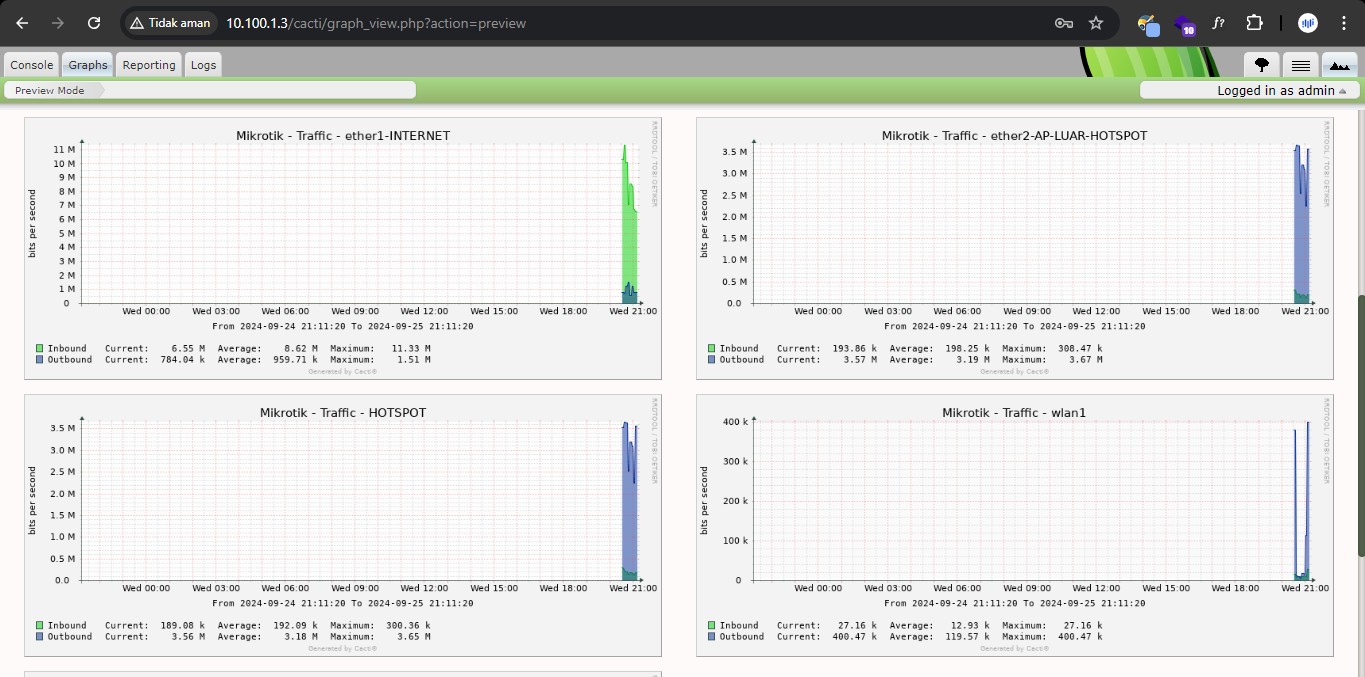Click the purple extension with badge 10

[x=1184, y=25]
